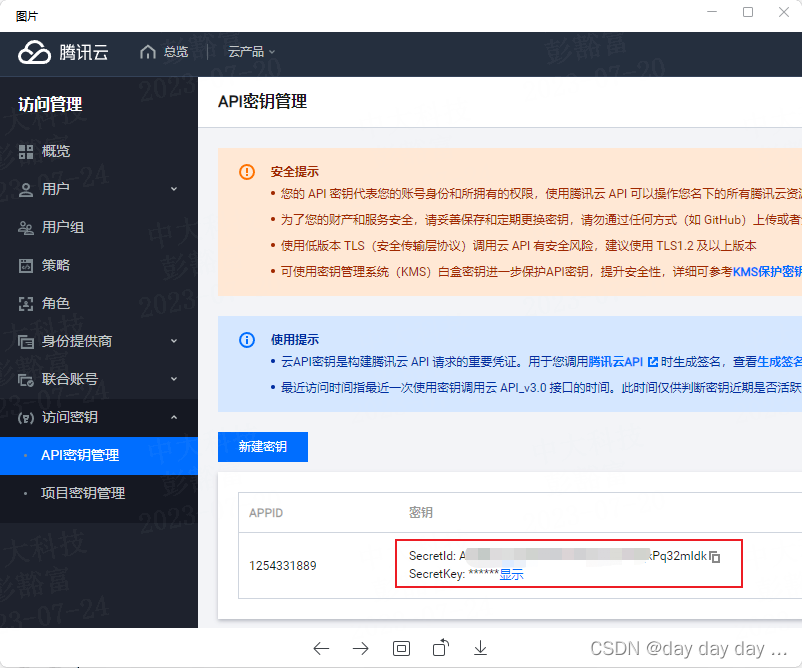Go to previous image arrow
The height and width of the screenshot is (668, 802).
[x=321, y=649]
